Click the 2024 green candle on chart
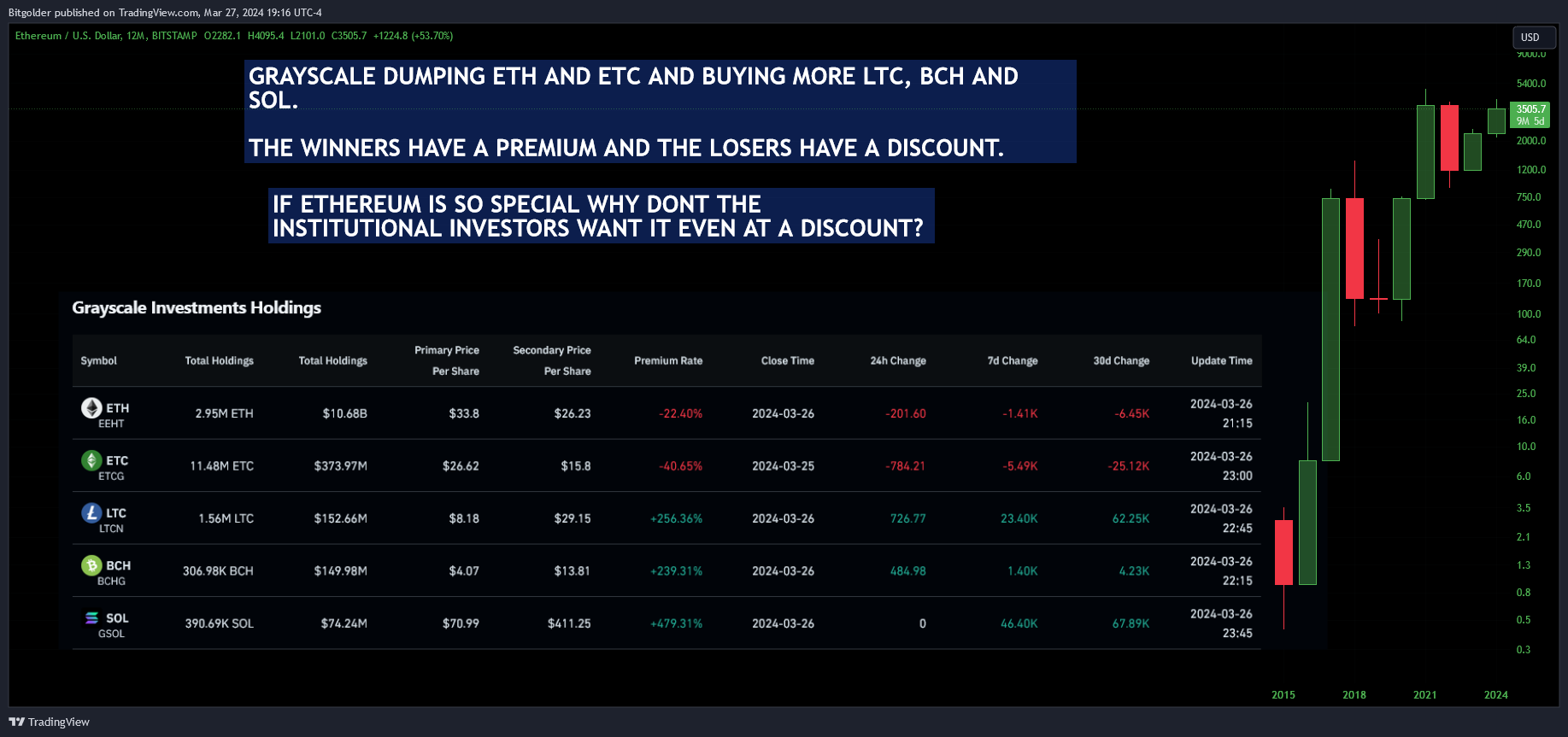 (1496, 120)
